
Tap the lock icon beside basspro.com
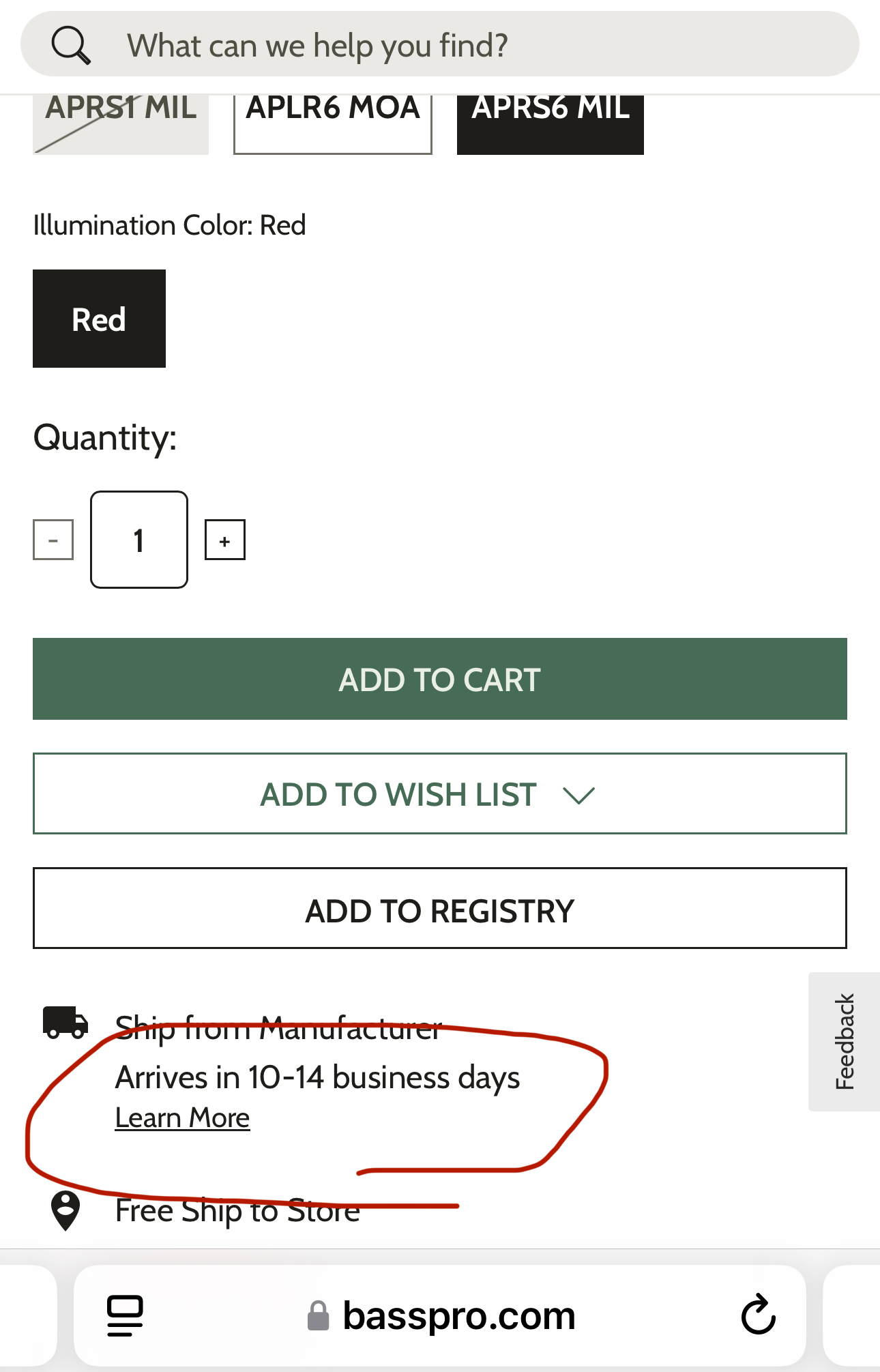point(318,1315)
